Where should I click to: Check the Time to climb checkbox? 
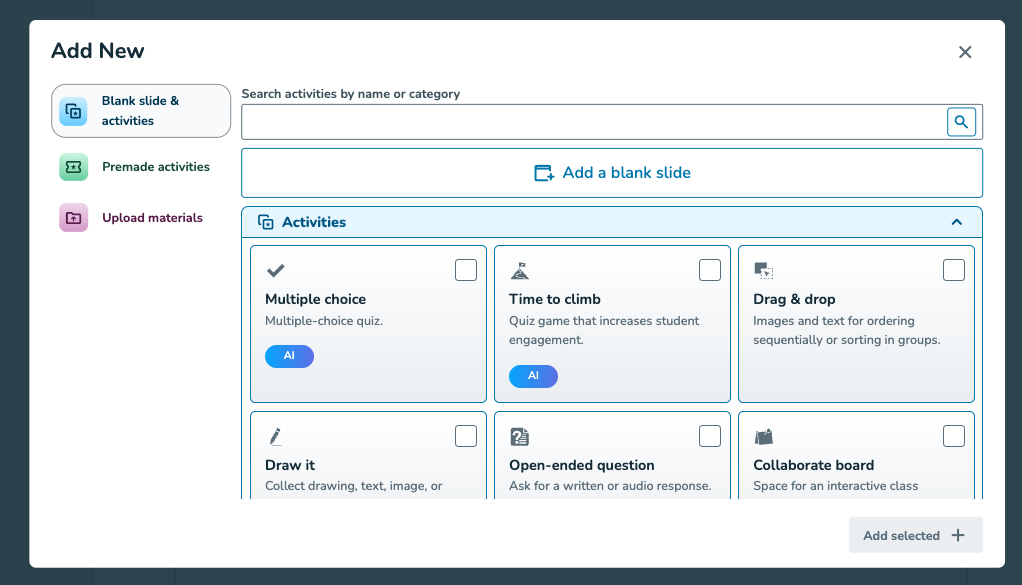tap(710, 270)
